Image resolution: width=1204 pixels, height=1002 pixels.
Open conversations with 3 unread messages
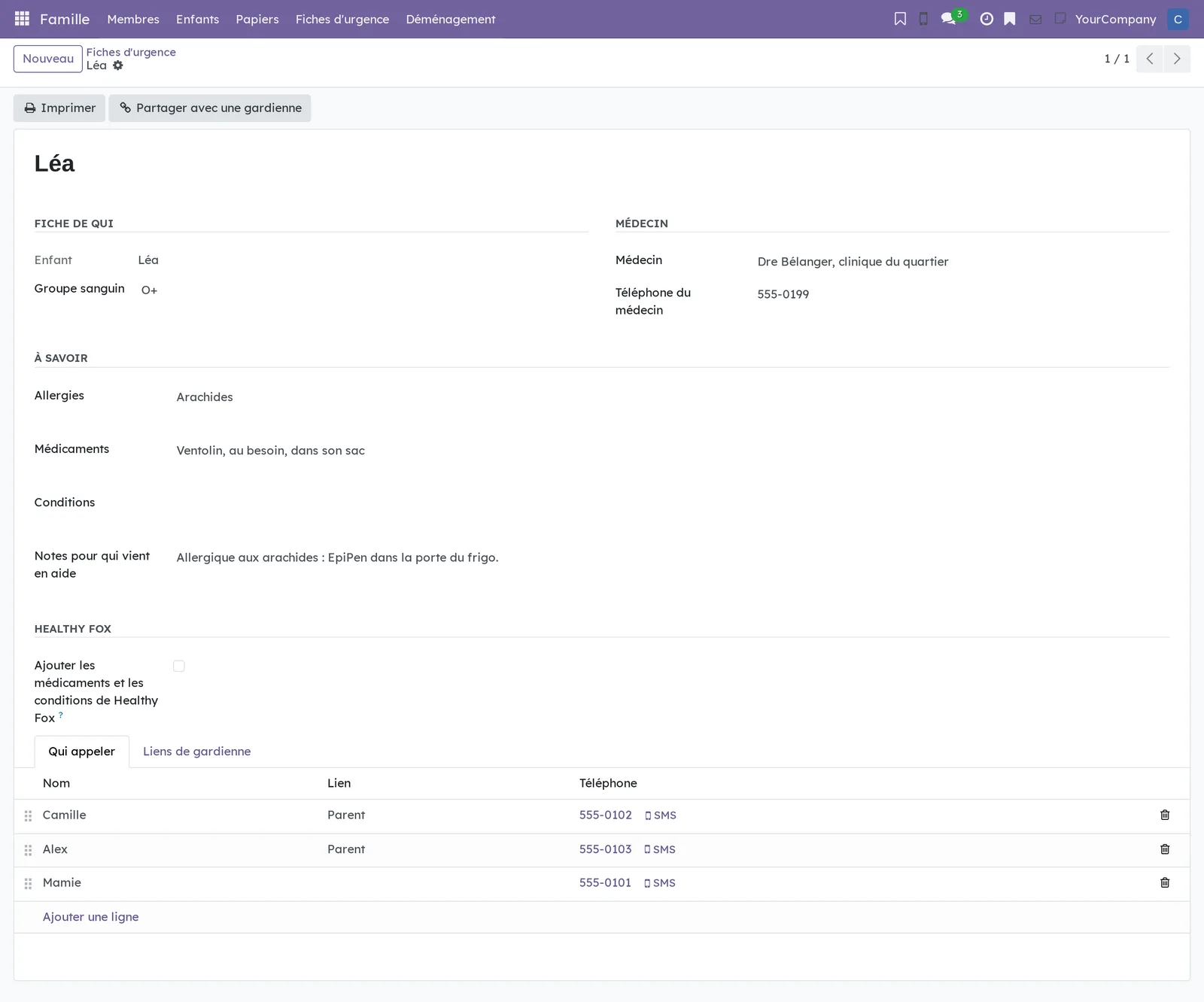pyautogui.click(x=953, y=18)
